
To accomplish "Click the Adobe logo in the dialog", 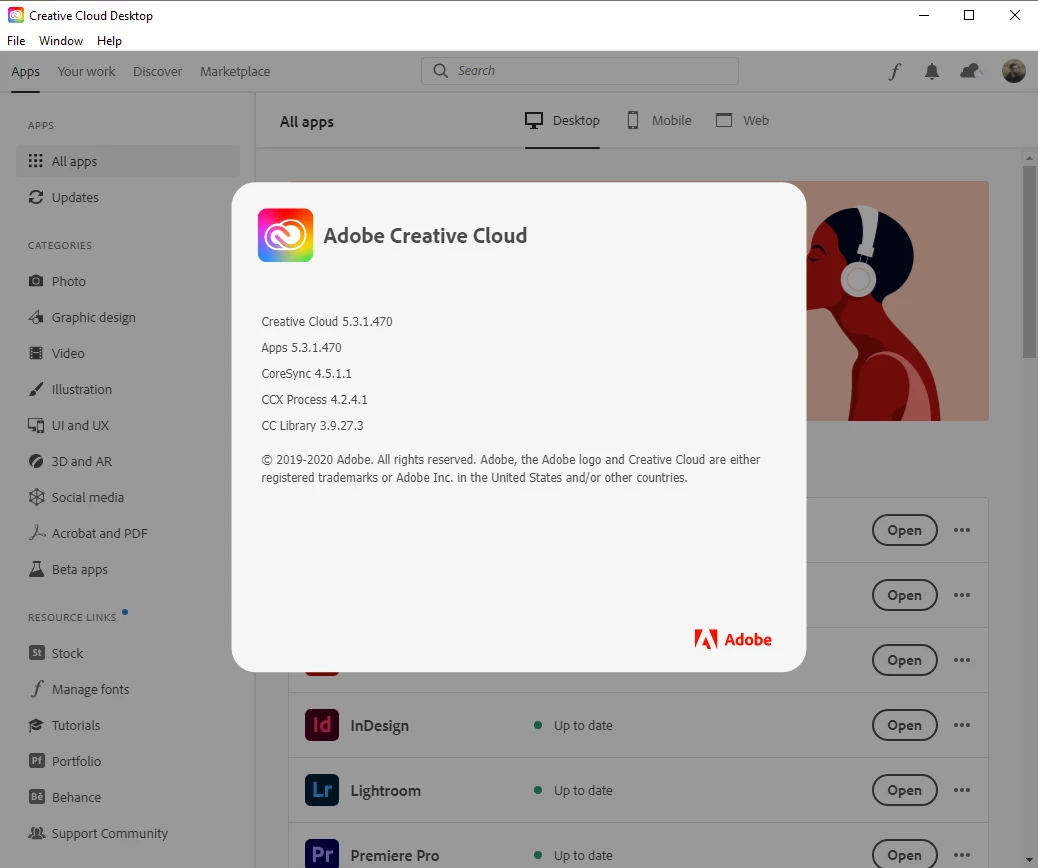I will pos(733,639).
